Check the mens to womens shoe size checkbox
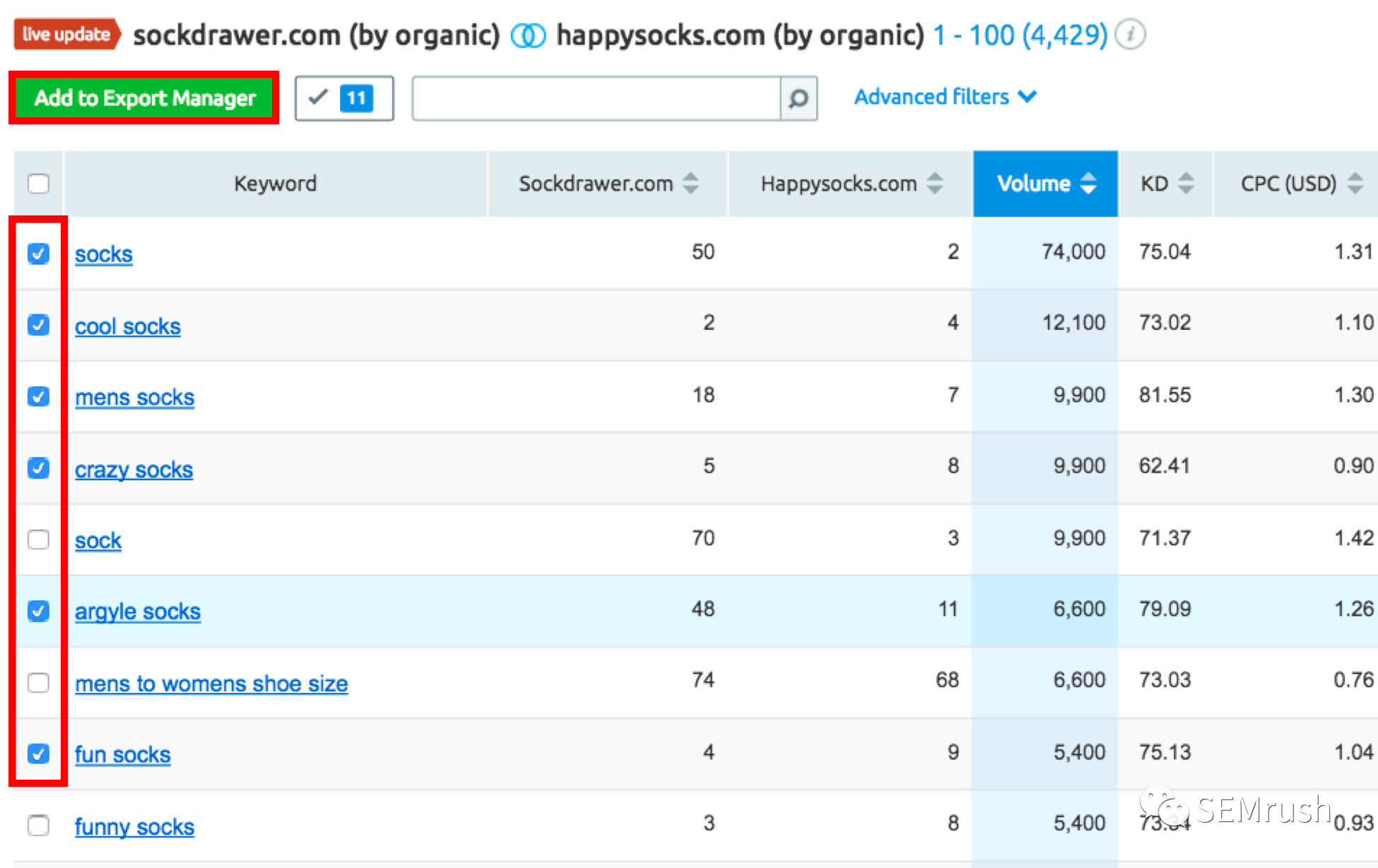The width and height of the screenshot is (1378, 868). (x=38, y=683)
